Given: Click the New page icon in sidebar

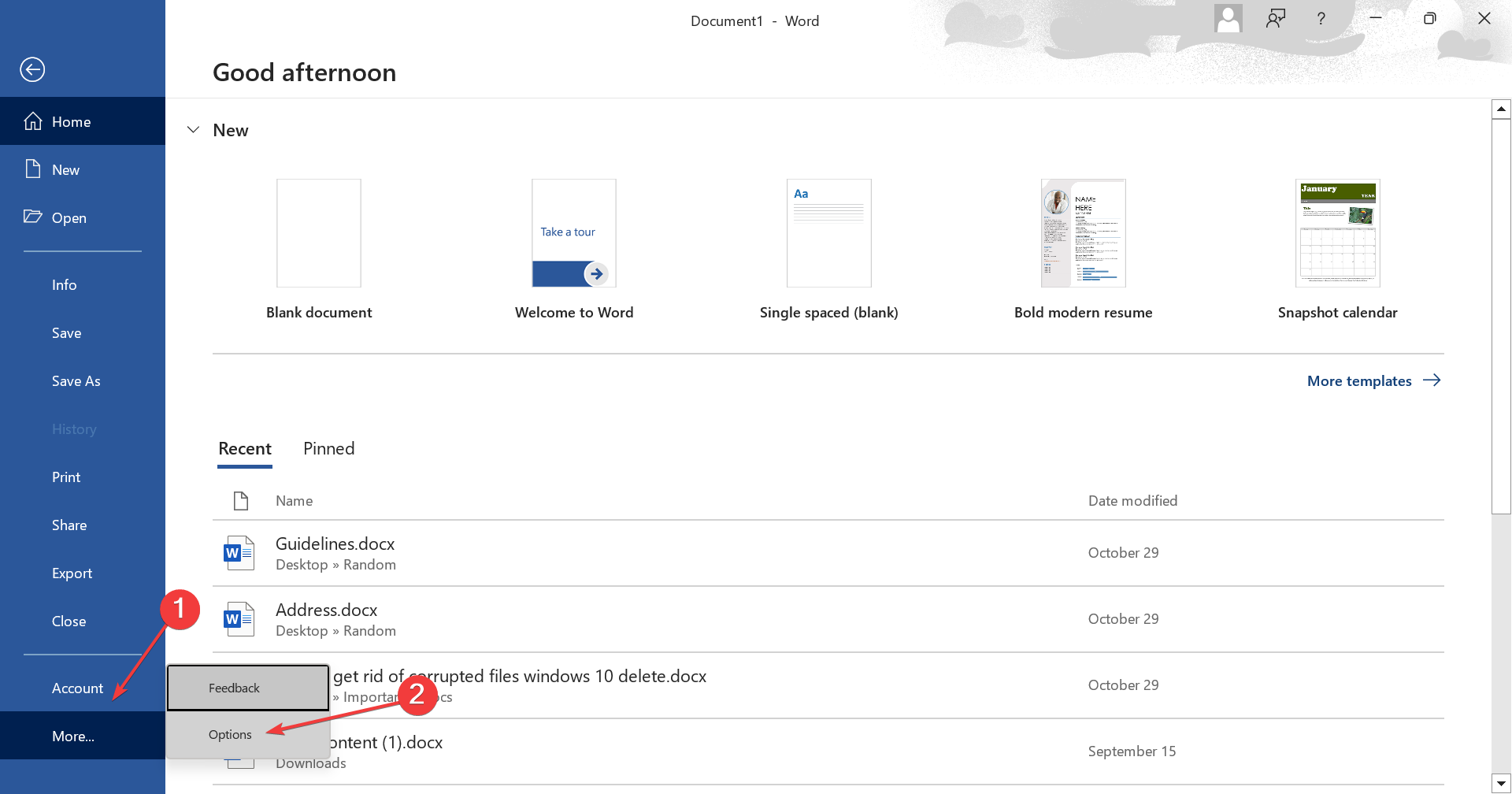Looking at the screenshot, I should coord(33,169).
